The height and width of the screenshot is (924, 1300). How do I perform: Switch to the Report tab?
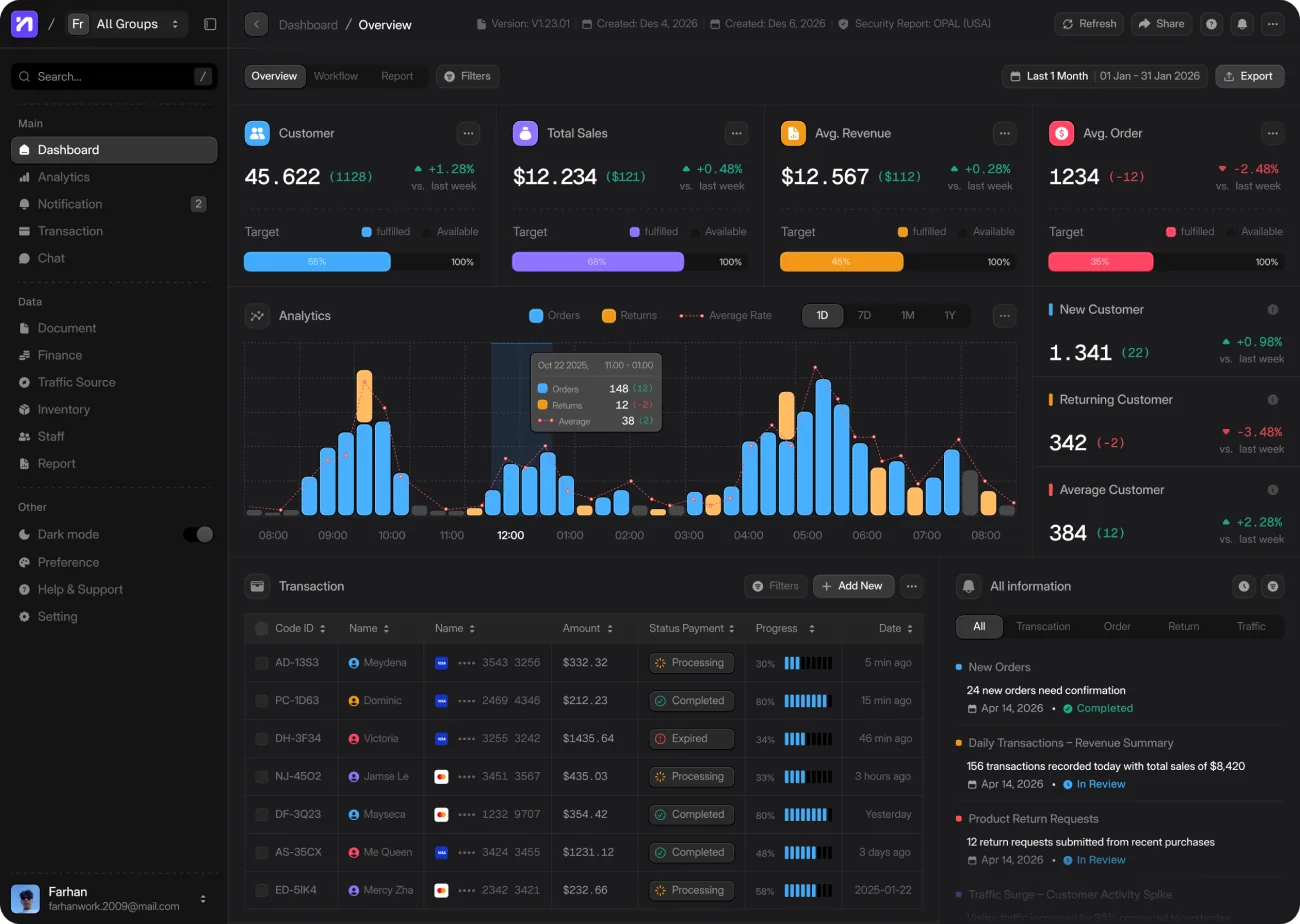[x=397, y=76]
